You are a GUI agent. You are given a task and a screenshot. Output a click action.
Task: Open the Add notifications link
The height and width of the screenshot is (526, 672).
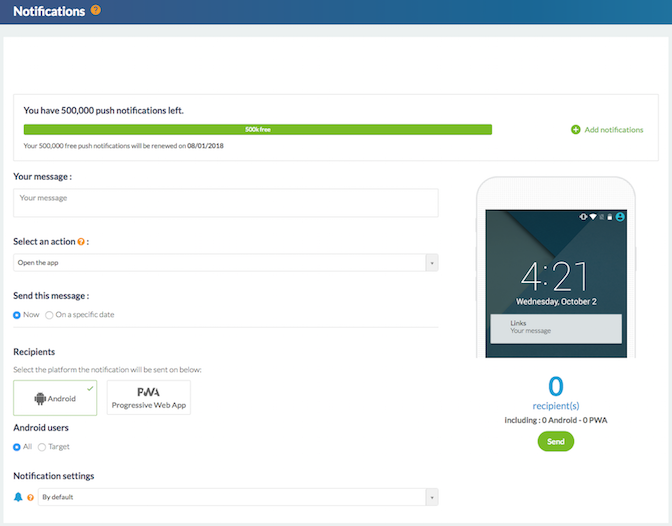tap(613, 130)
